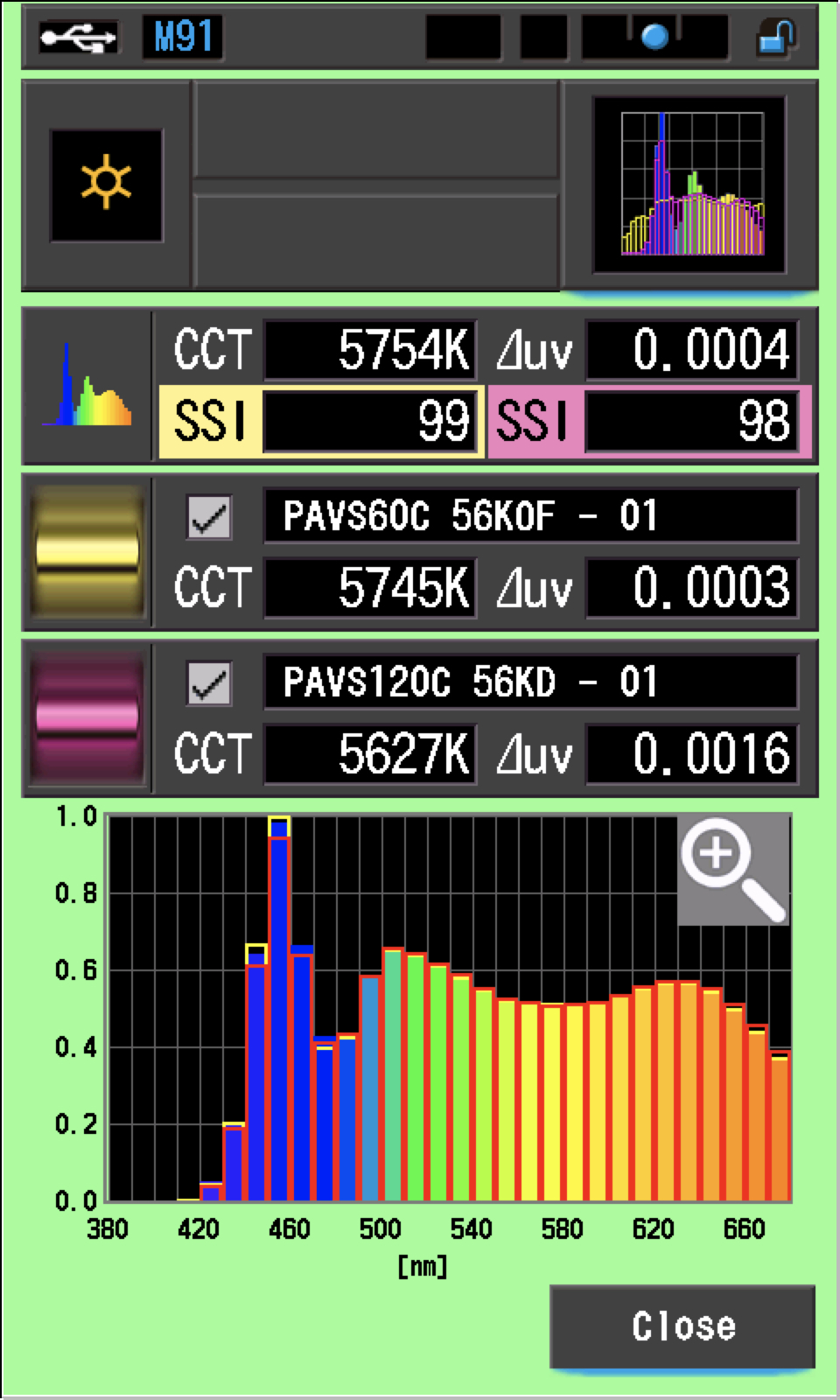Click the Δuv 0.0016 value field
This screenshot has height=1400, width=840.
click(691, 753)
